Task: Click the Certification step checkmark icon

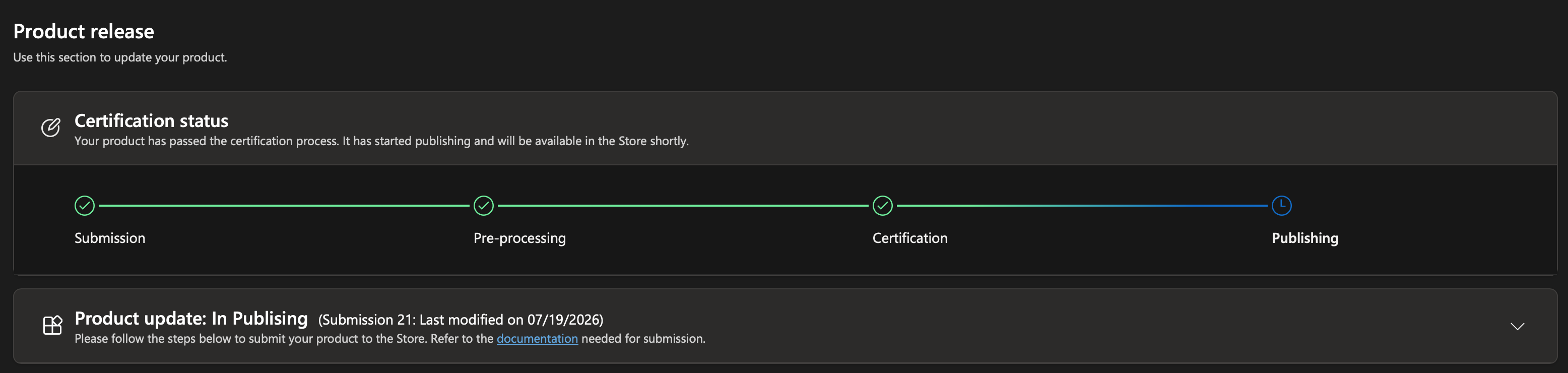Action: point(883,206)
